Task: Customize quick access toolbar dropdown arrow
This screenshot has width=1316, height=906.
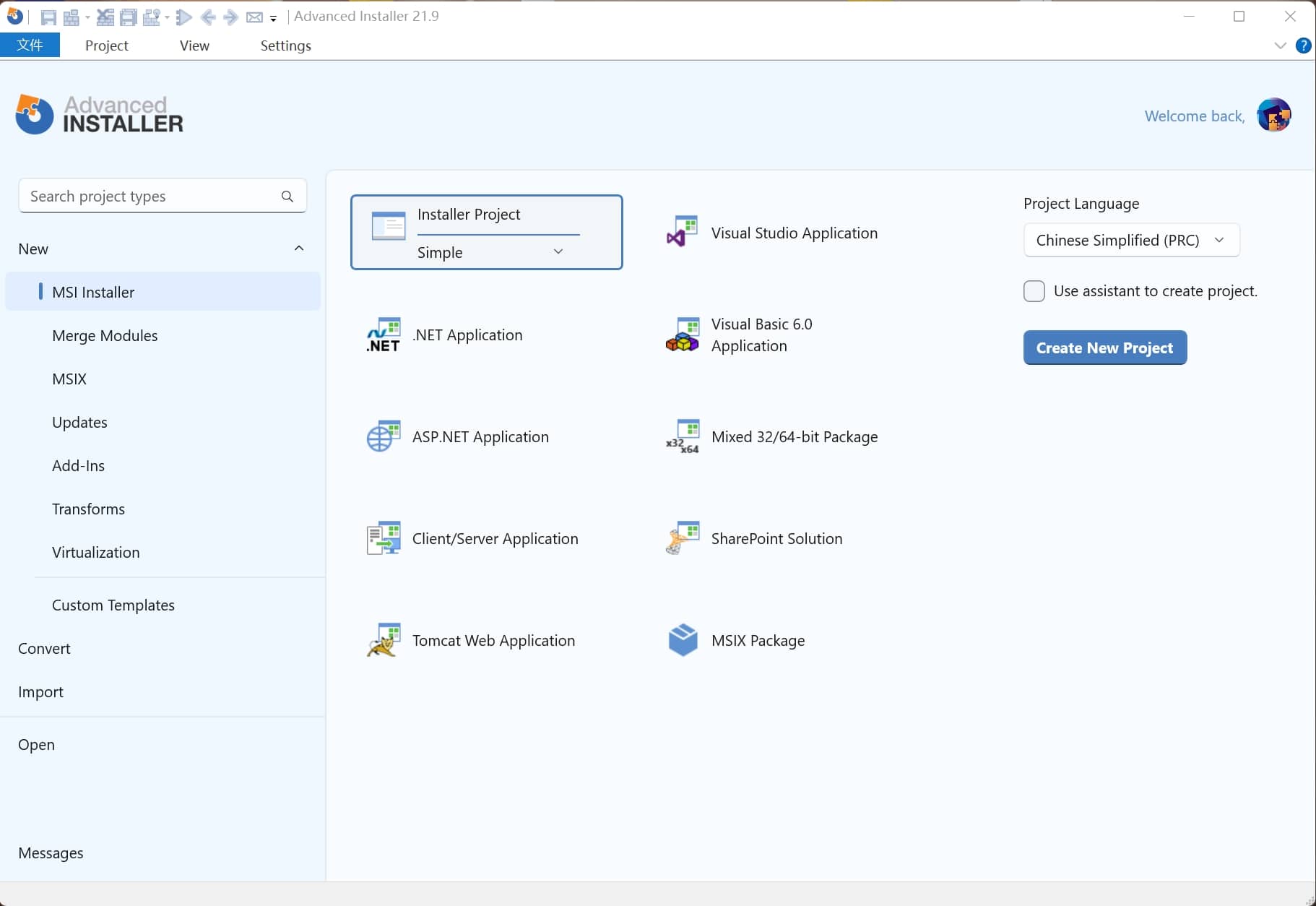Action: (273, 19)
